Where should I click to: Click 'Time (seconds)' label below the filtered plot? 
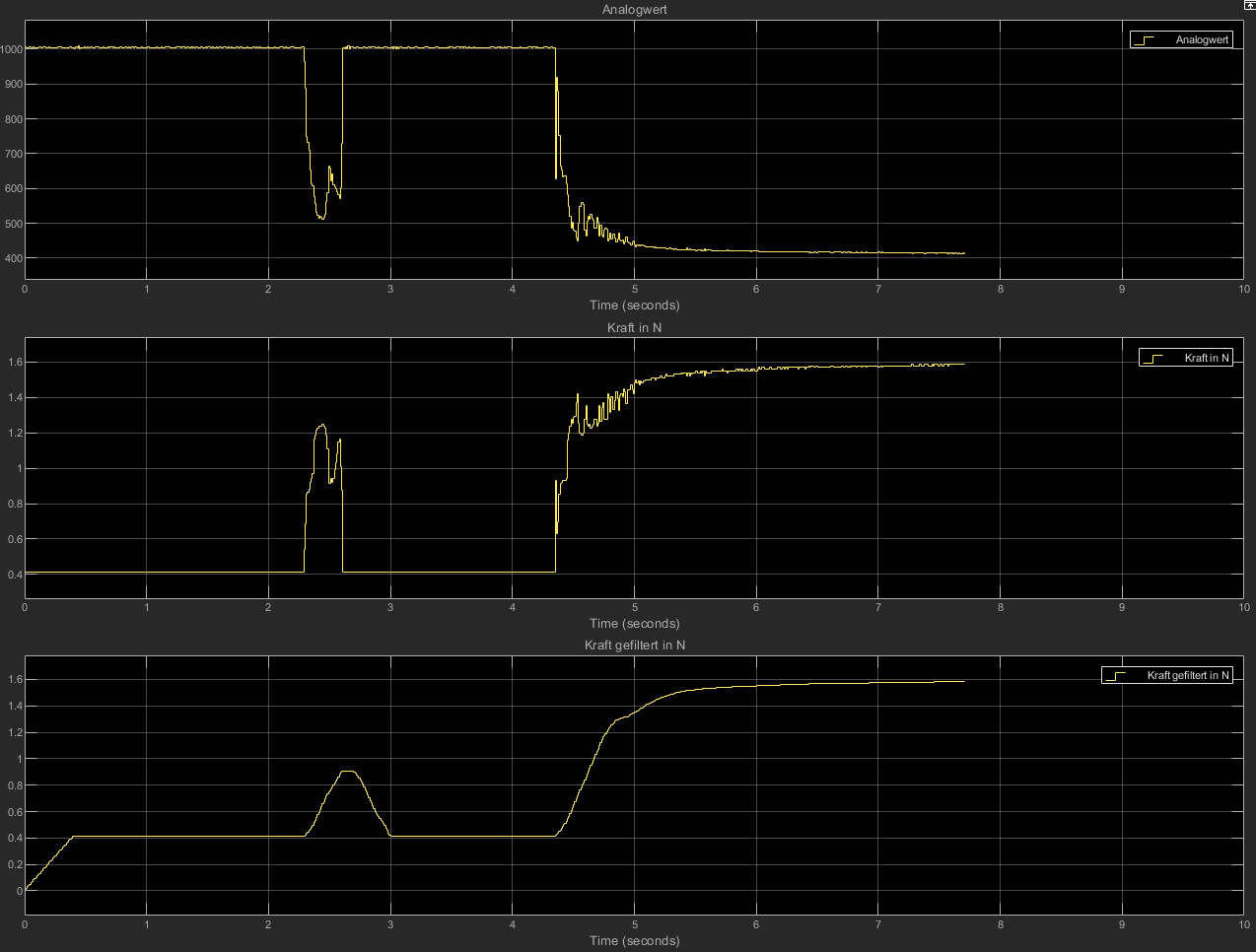(x=634, y=940)
